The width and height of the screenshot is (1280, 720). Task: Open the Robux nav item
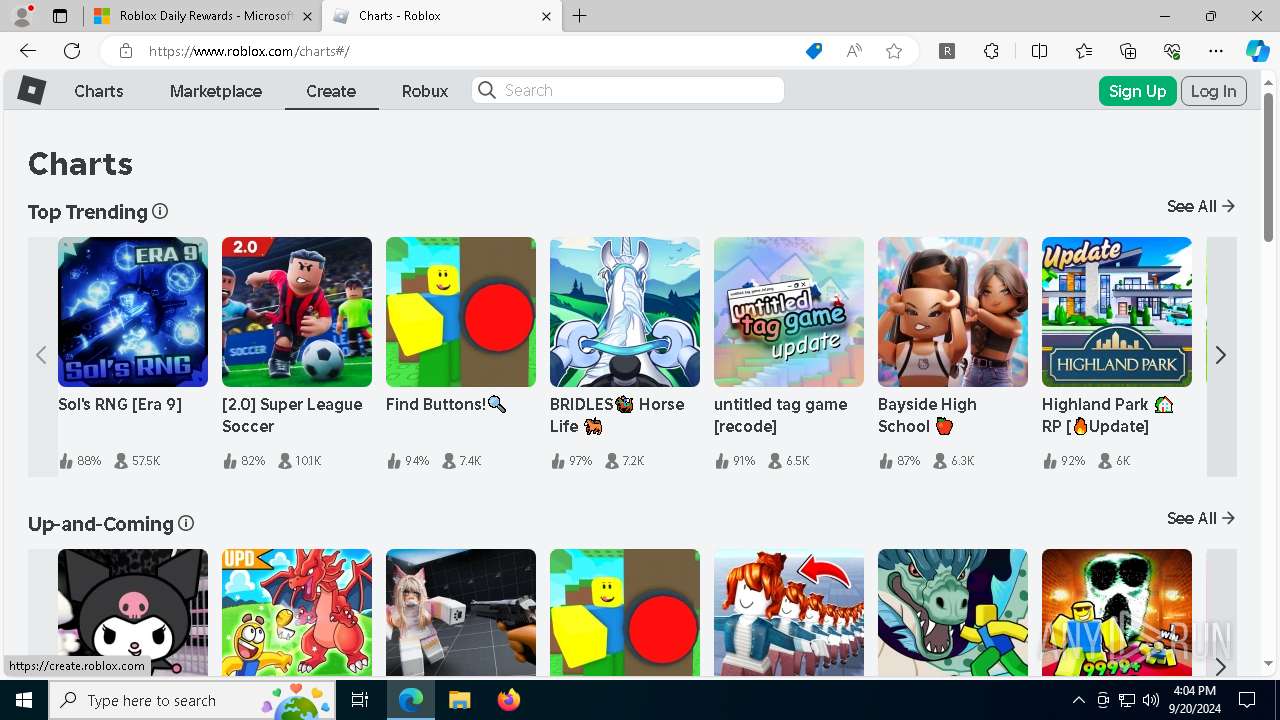click(425, 91)
